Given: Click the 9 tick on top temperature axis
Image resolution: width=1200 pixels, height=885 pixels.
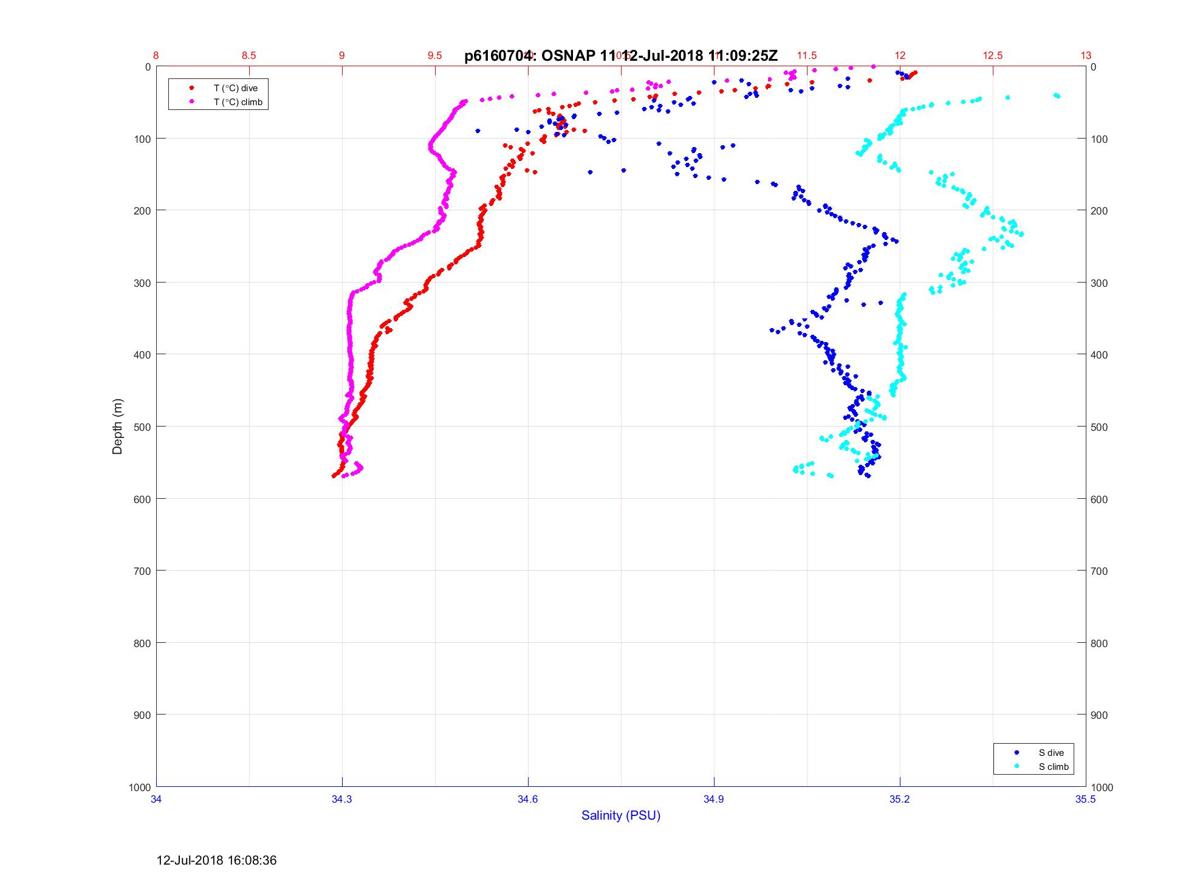Looking at the screenshot, I should tap(342, 56).
